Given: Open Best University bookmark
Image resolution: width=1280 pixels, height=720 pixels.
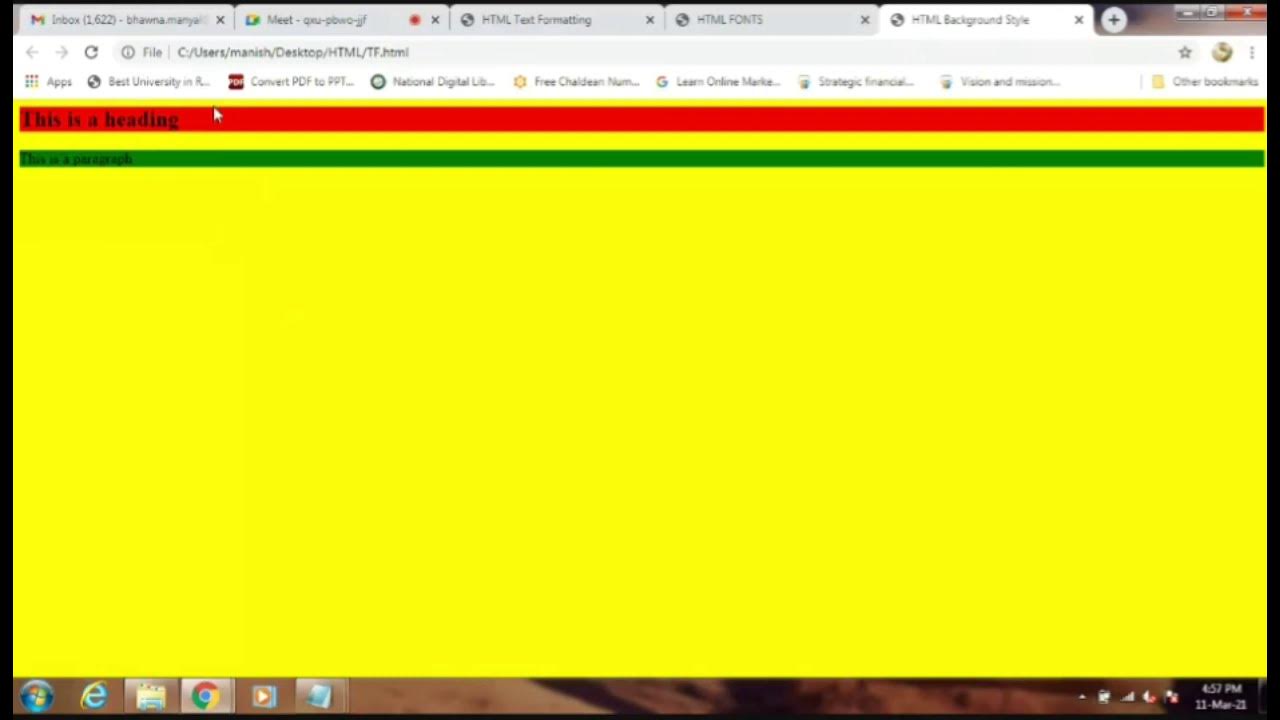Looking at the screenshot, I should (x=149, y=82).
